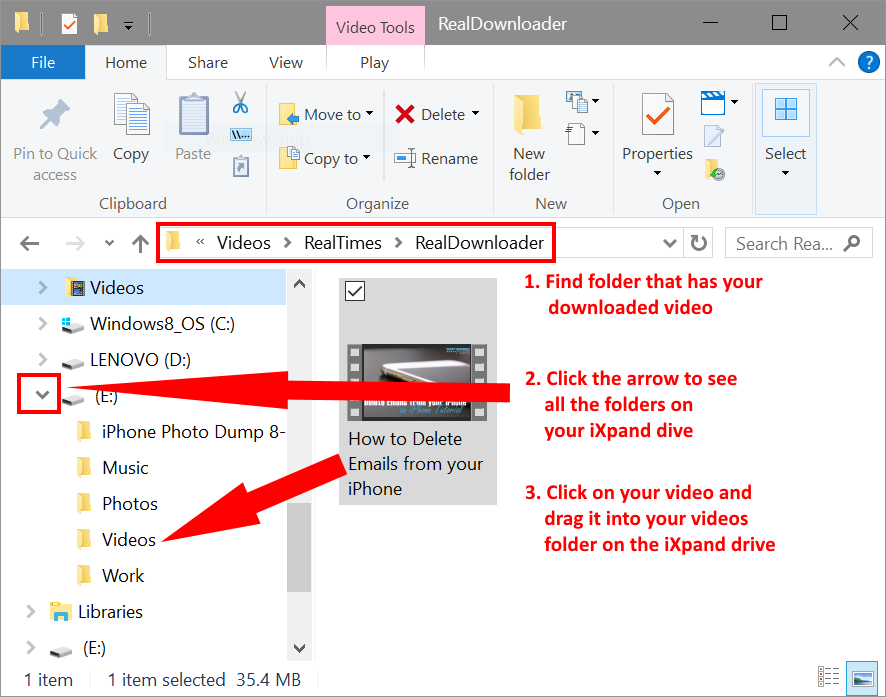Viewport: 886px width, 697px height.
Task: Click the Open clapperboard icon
Action: click(x=713, y=103)
